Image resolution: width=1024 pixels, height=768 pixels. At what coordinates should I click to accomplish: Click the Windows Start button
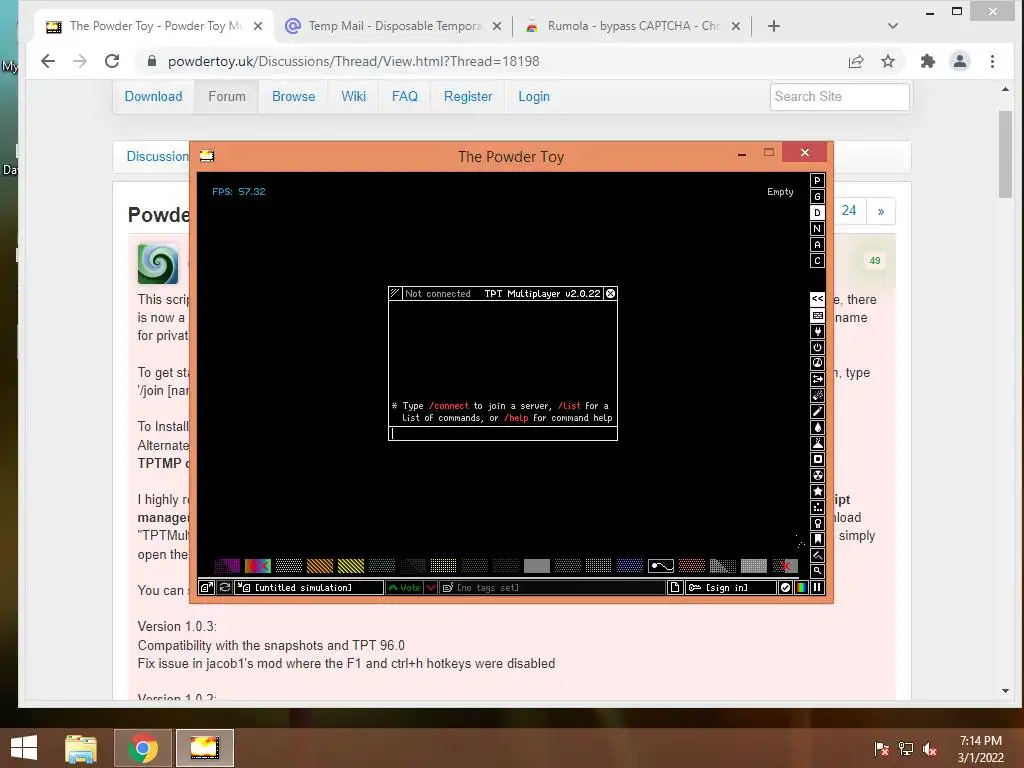click(24, 748)
